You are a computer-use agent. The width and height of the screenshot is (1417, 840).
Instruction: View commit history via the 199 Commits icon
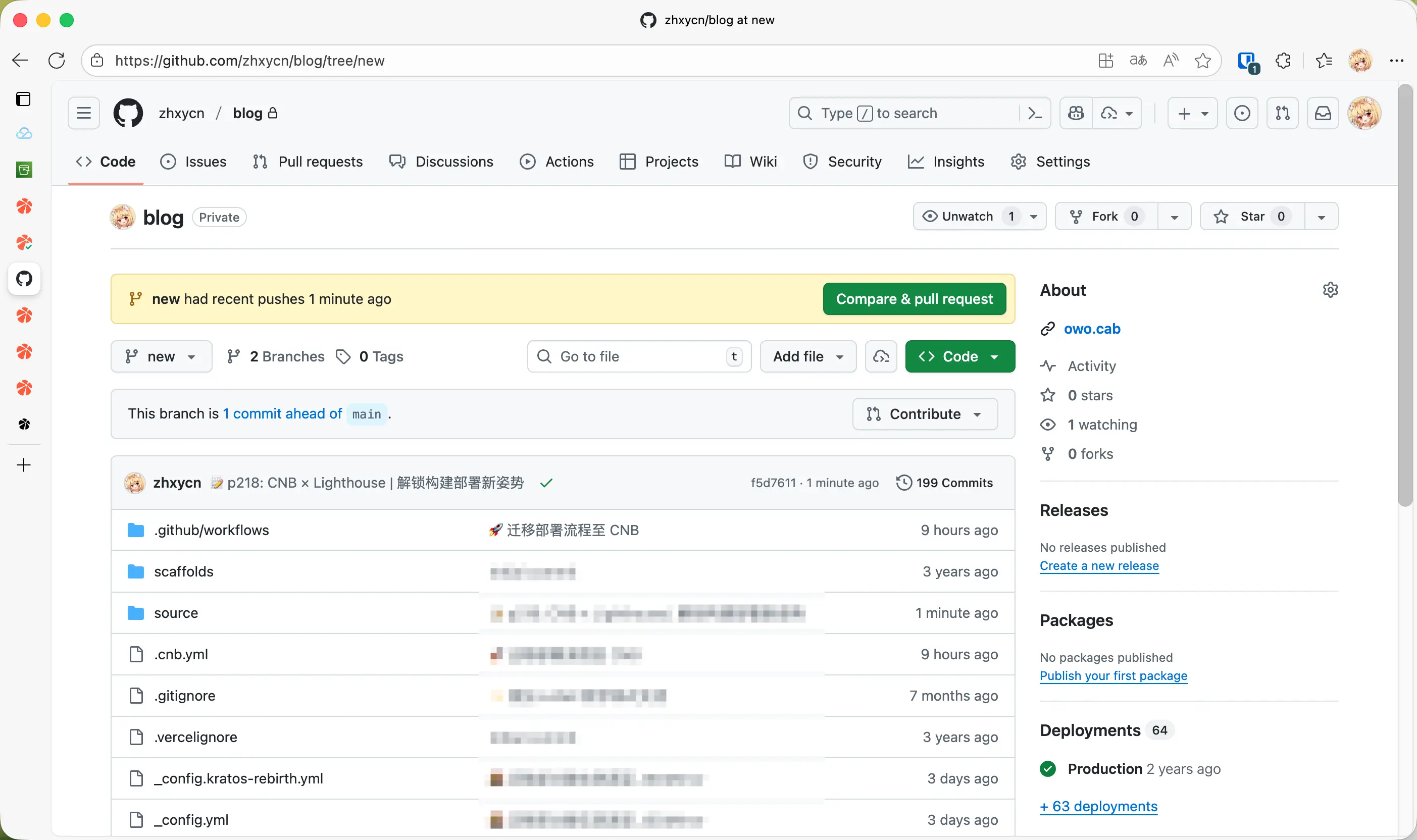[903, 482]
